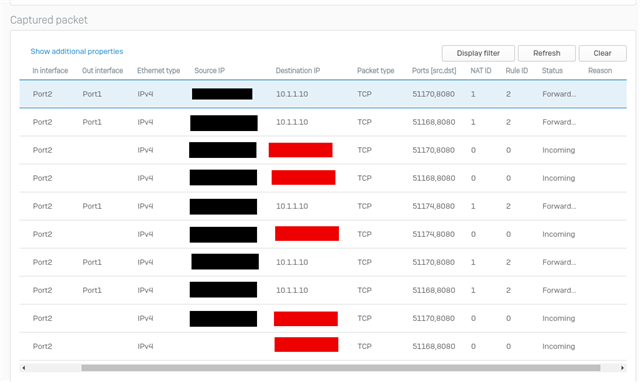Click the Ports [src,dst] column header
This screenshot has width=640, height=382.
pos(434,71)
